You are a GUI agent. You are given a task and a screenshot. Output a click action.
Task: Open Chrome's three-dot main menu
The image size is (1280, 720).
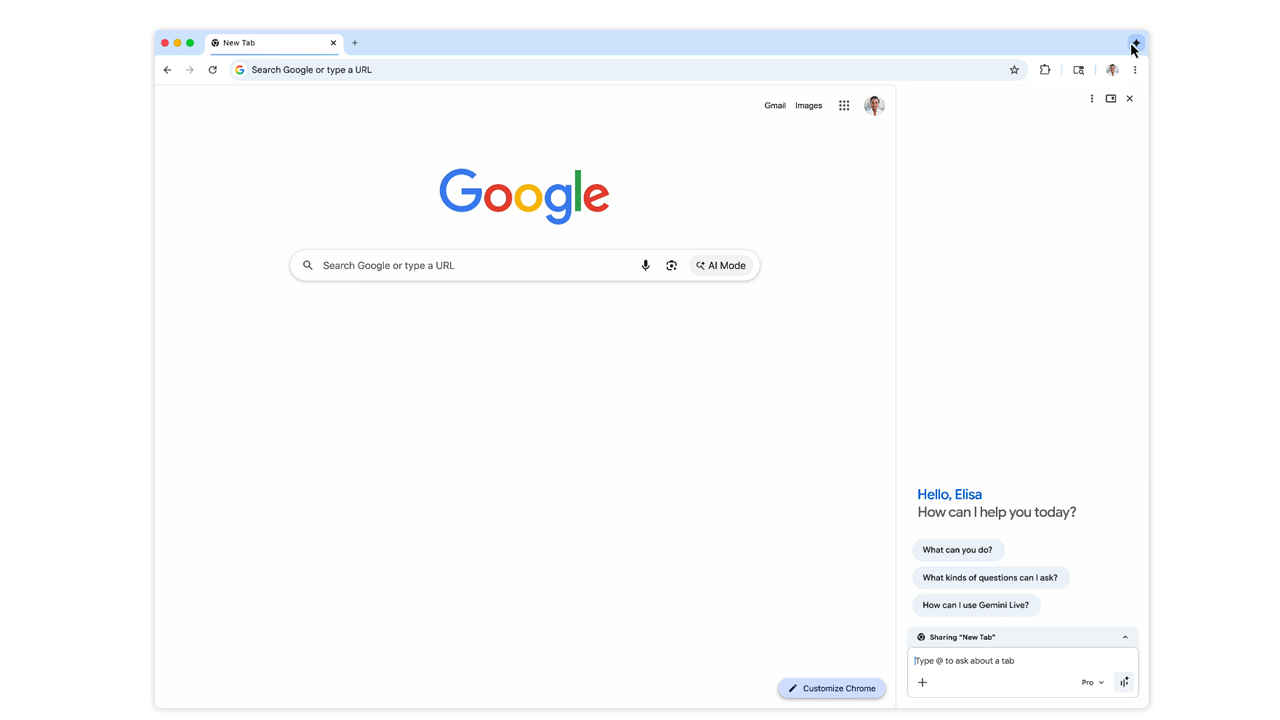click(1135, 70)
